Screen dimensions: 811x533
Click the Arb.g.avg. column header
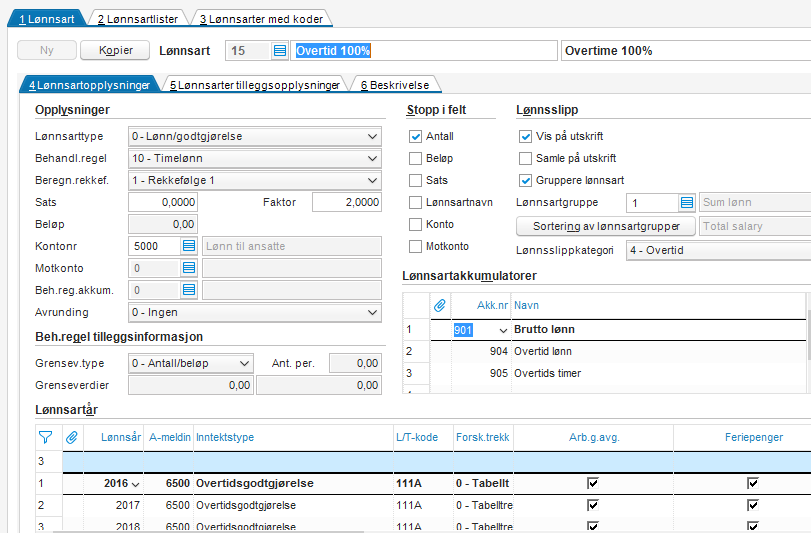tap(594, 437)
